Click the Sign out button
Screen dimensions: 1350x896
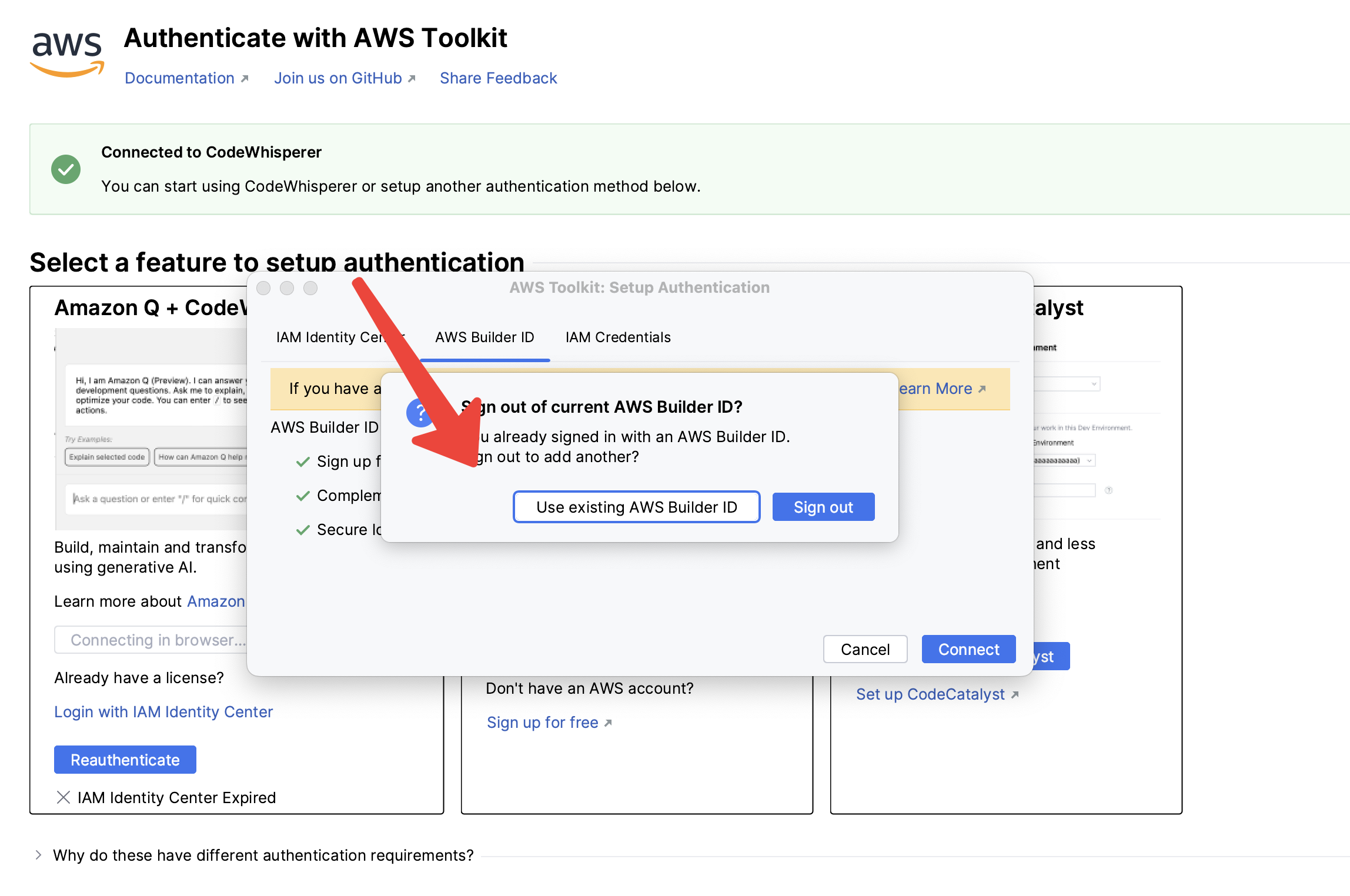pyautogui.click(x=823, y=507)
